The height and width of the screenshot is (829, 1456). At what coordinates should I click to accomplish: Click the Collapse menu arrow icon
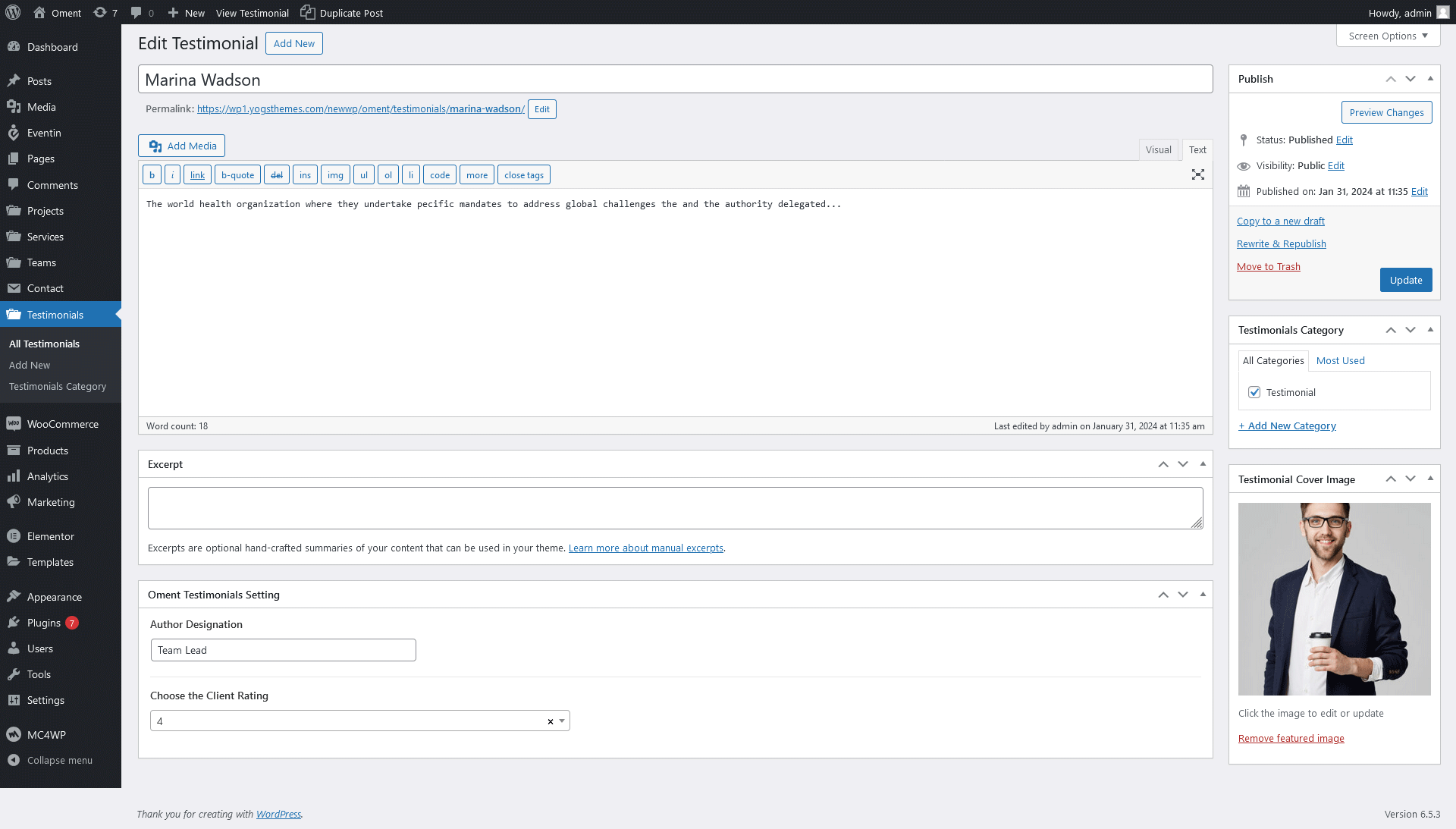(14, 760)
